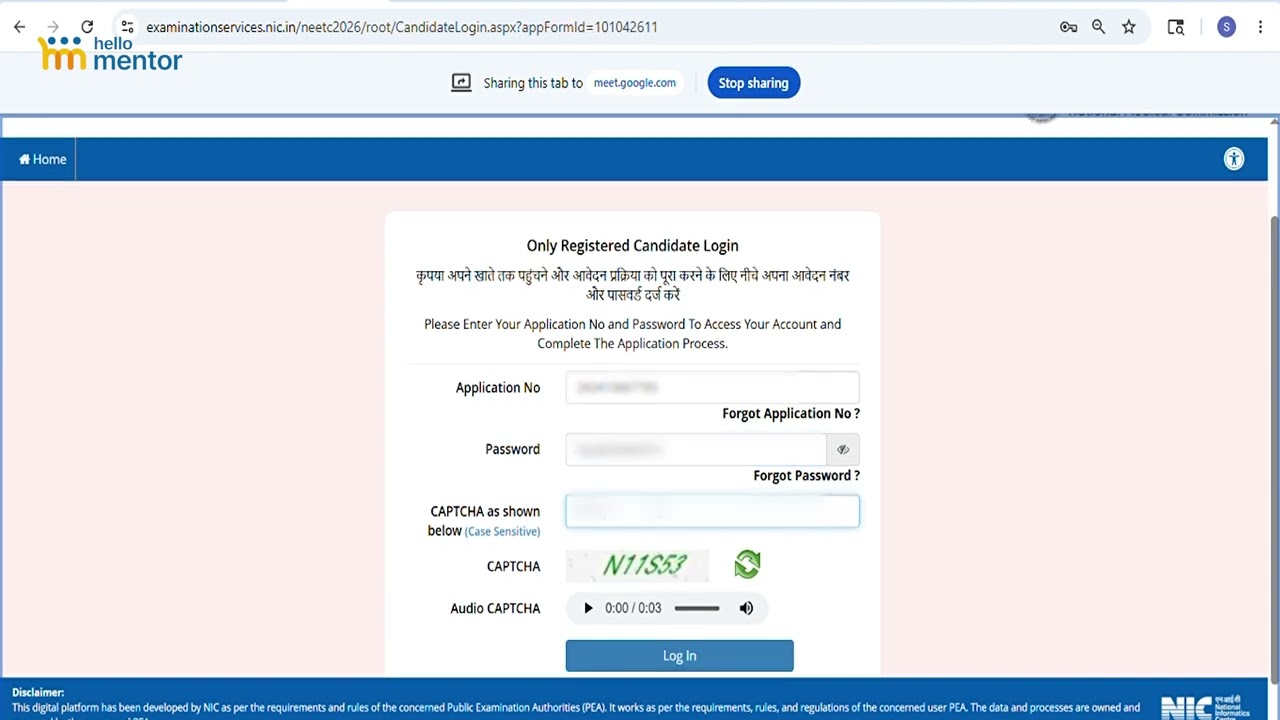Open the Forgot Password link

click(x=806, y=476)
